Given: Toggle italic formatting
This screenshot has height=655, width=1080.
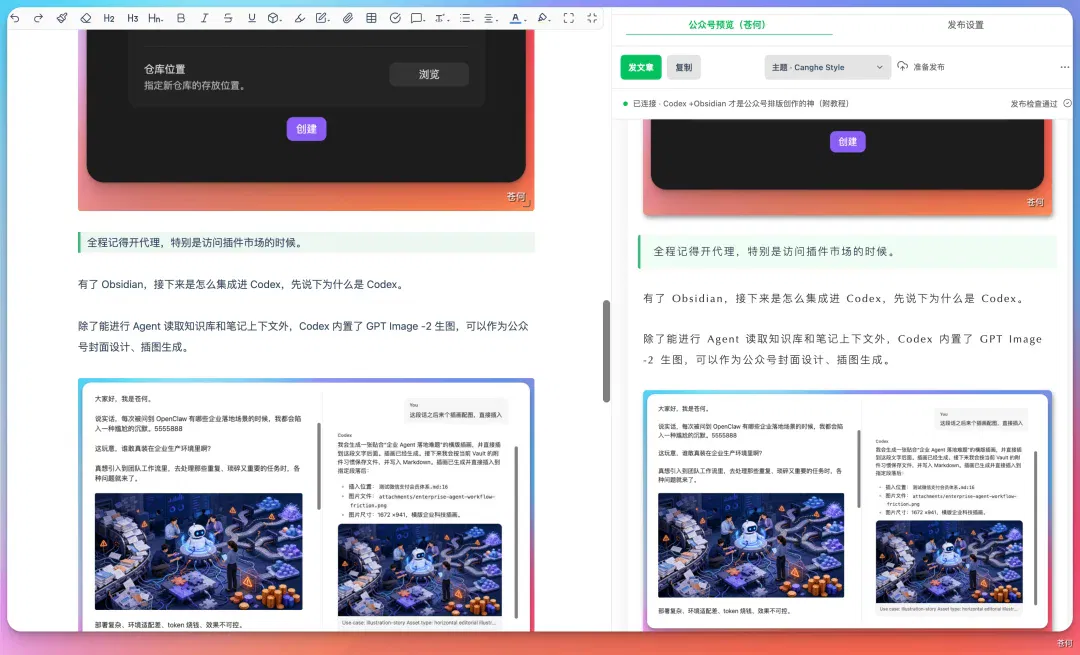Looking at the screenshot, I should pos(205,18).
